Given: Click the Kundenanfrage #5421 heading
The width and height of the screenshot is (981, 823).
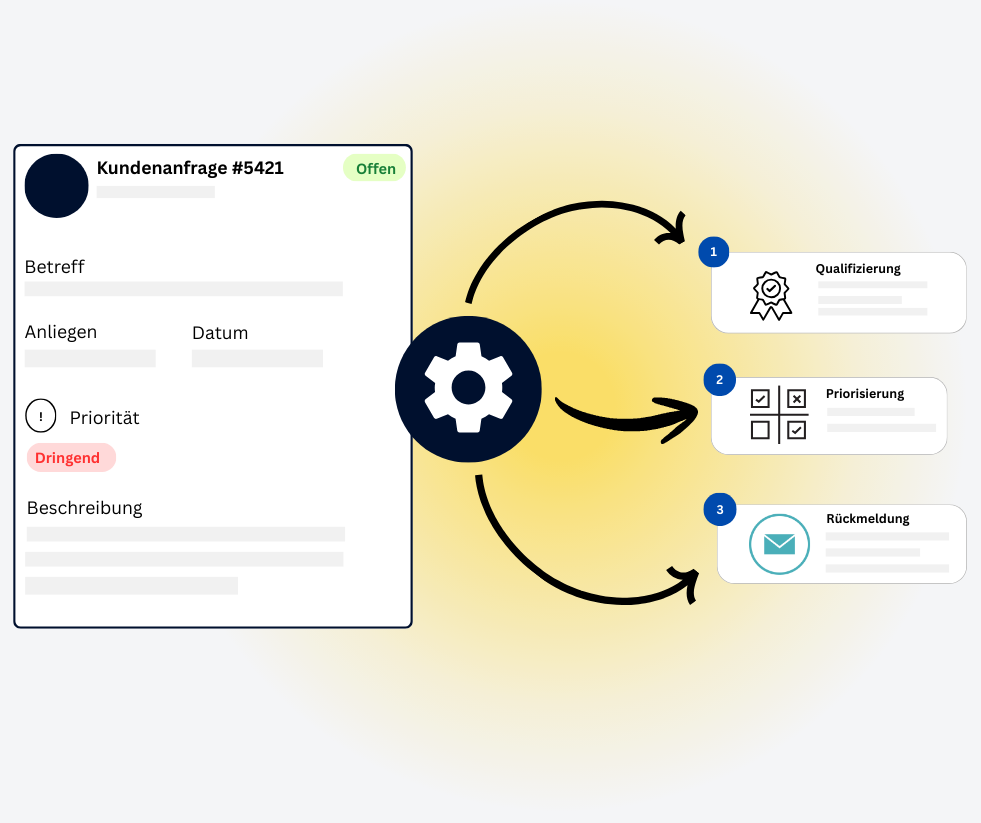Looking at the screenshot, I should [190, 168].
